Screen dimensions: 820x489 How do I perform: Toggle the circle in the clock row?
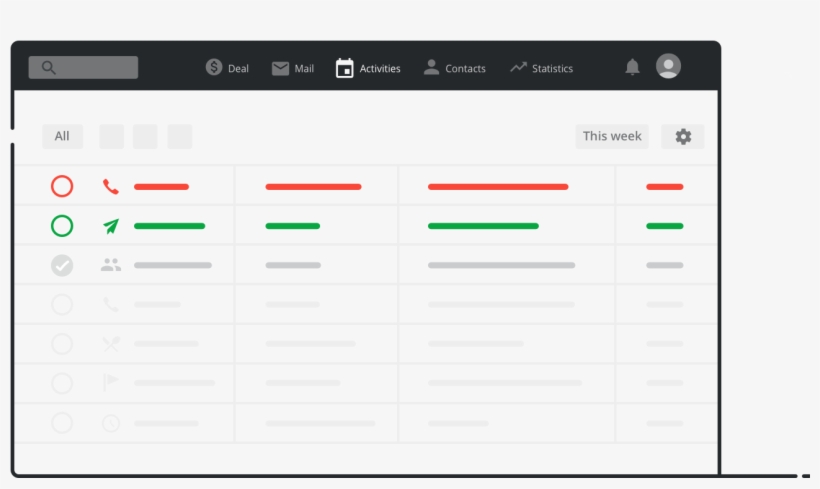62,423
